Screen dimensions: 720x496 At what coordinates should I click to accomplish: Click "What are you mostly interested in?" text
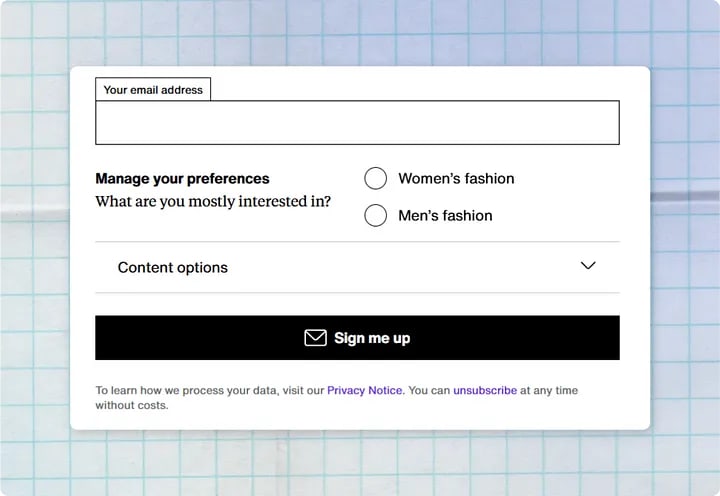point(213,201)
